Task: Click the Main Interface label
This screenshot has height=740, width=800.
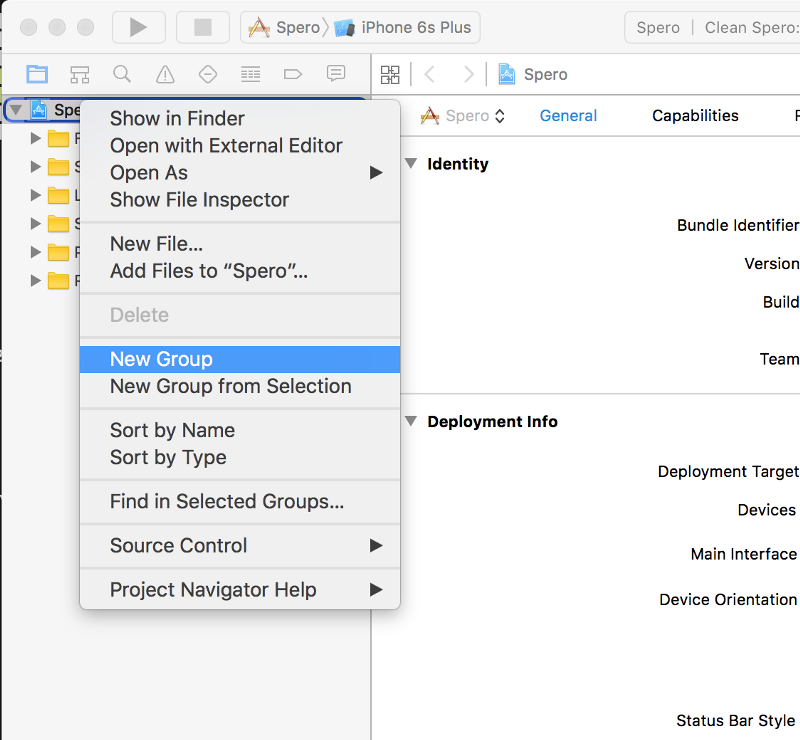Action: point(744,554)
